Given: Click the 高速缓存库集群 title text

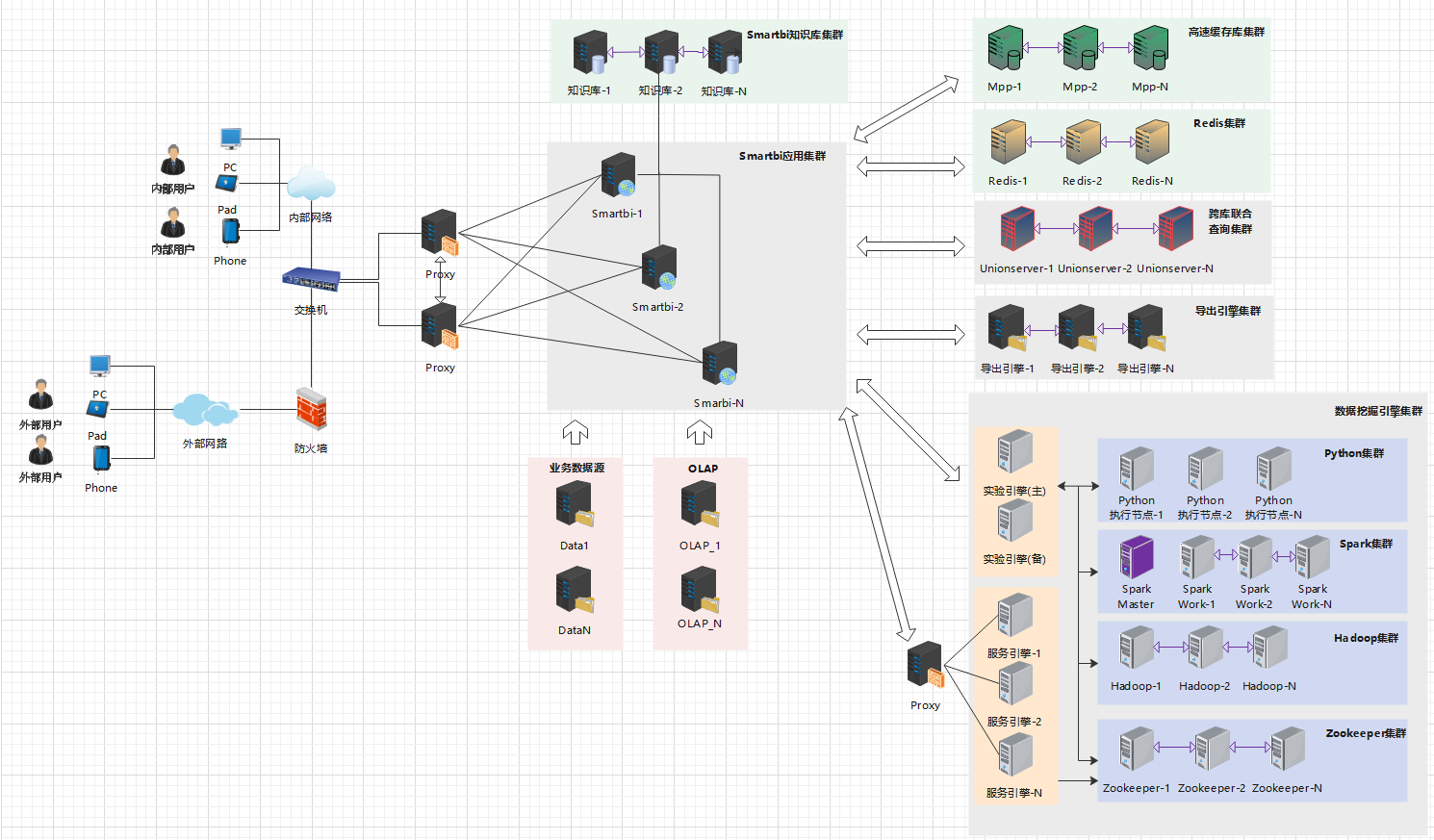Looking at the screenshot, I should coord(1226,32).
